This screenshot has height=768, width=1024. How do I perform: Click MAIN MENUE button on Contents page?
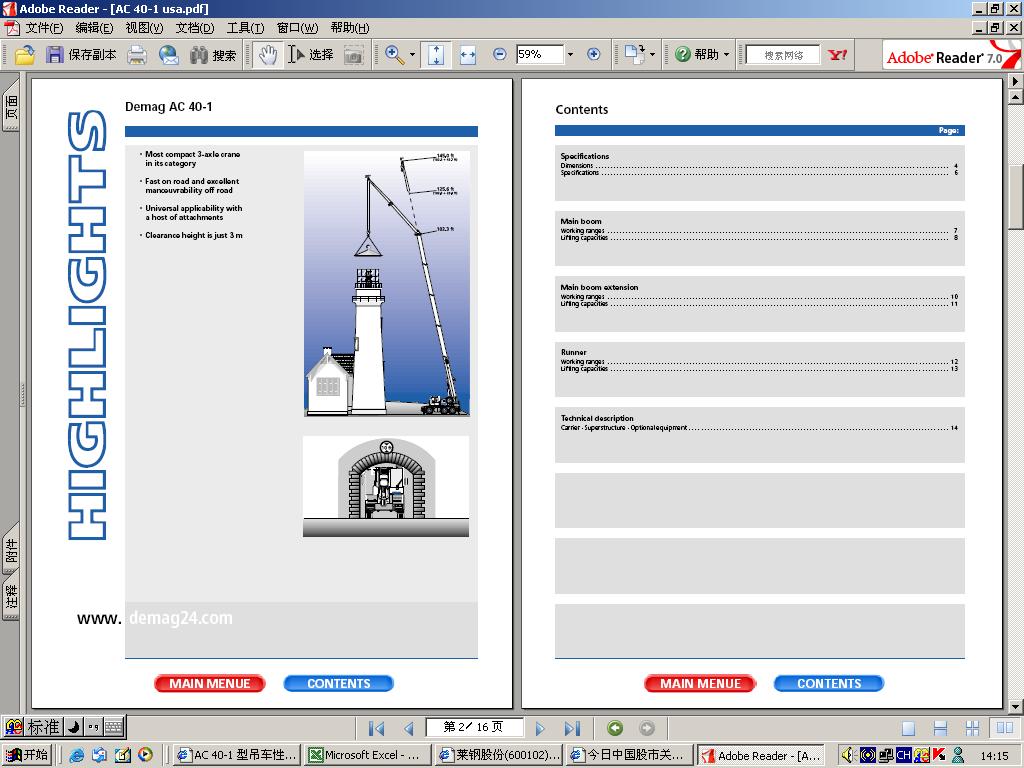click(700, 683)
